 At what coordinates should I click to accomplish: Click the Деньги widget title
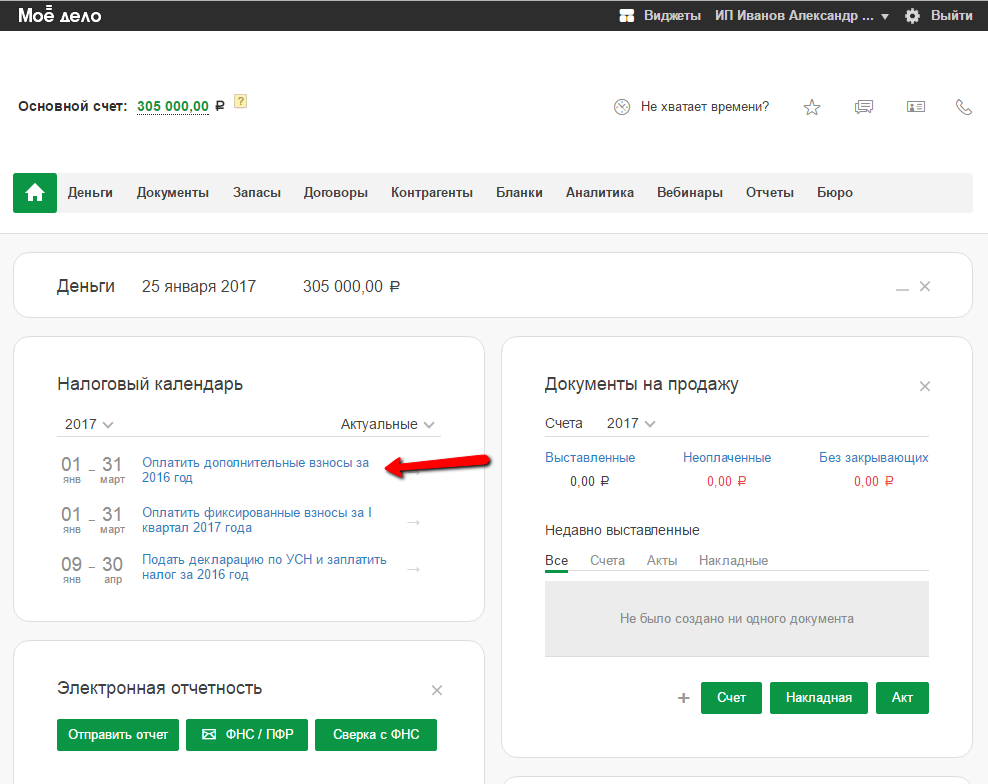click(x=86, y=287)
